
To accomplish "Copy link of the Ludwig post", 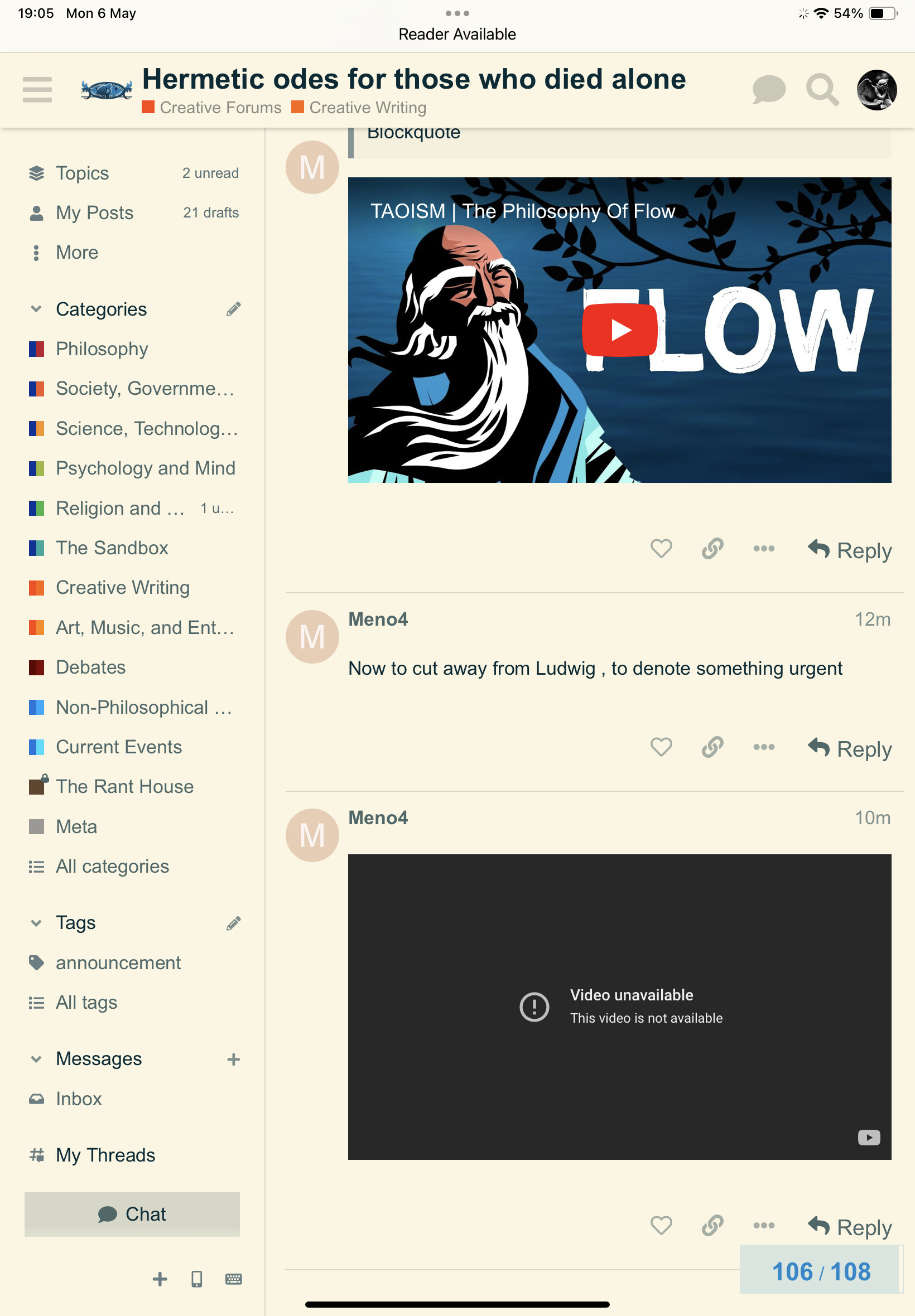I will tap(712, 747).
